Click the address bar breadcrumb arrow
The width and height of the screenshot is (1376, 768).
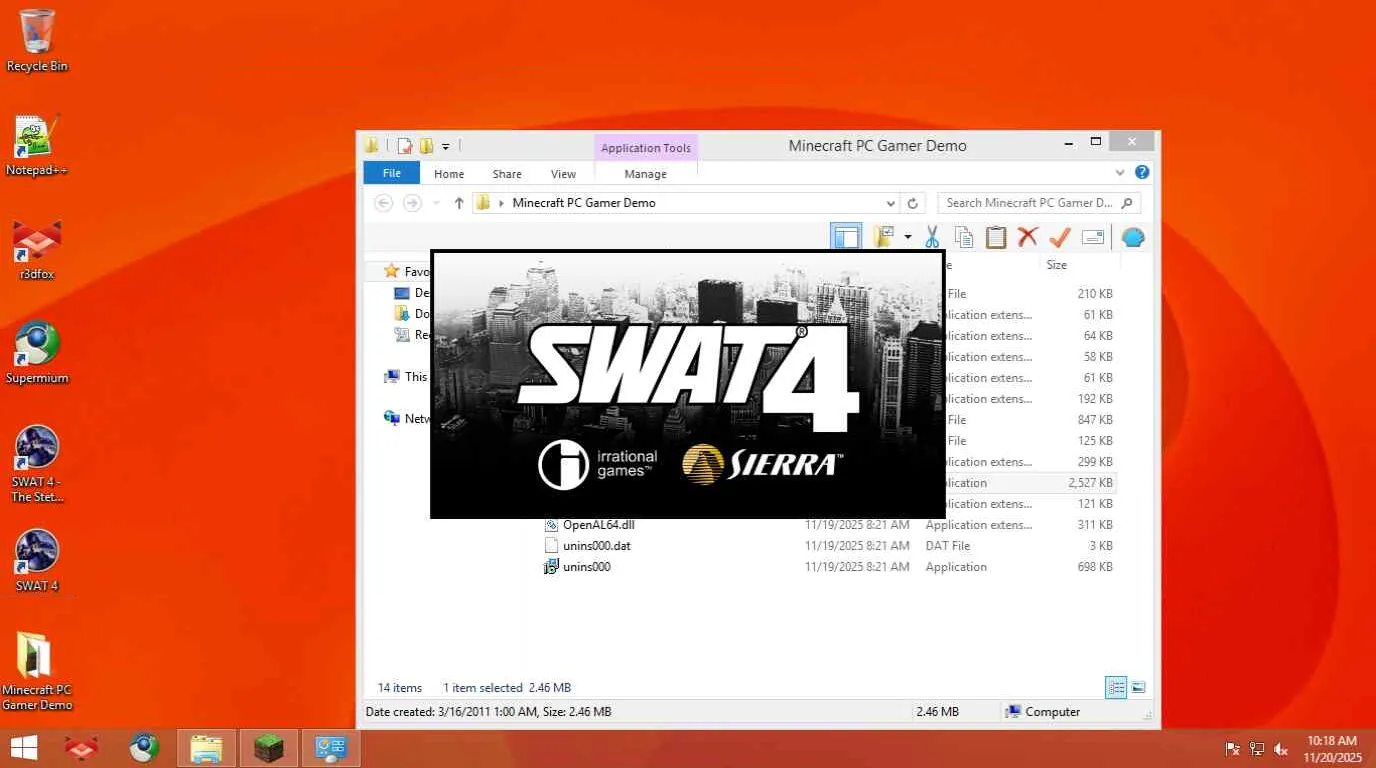tap(501, 203)
